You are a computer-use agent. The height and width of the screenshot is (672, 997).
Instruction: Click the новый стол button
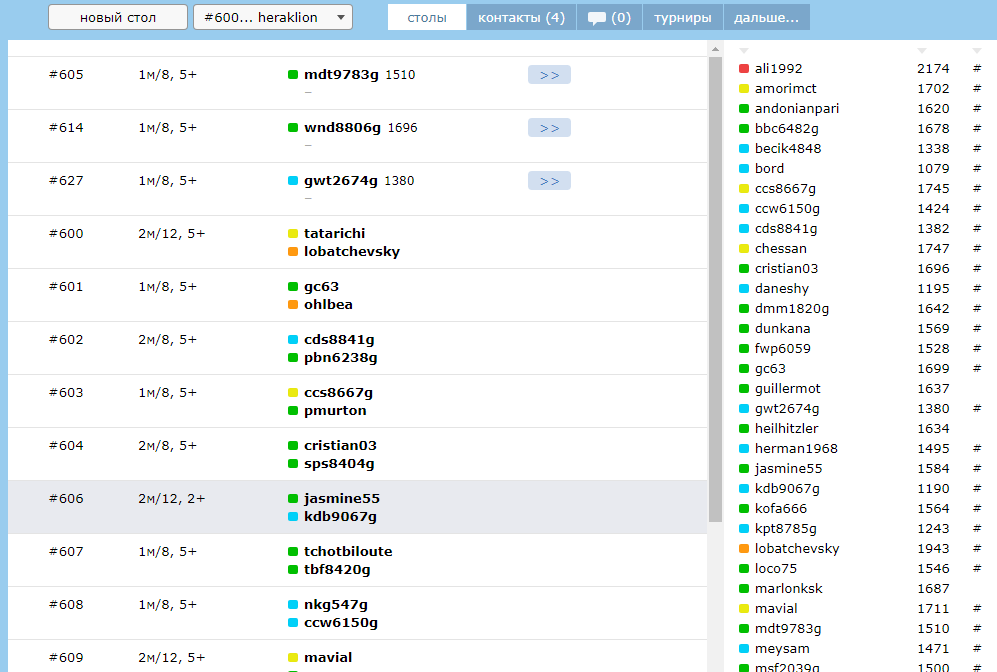pos(118,18)
